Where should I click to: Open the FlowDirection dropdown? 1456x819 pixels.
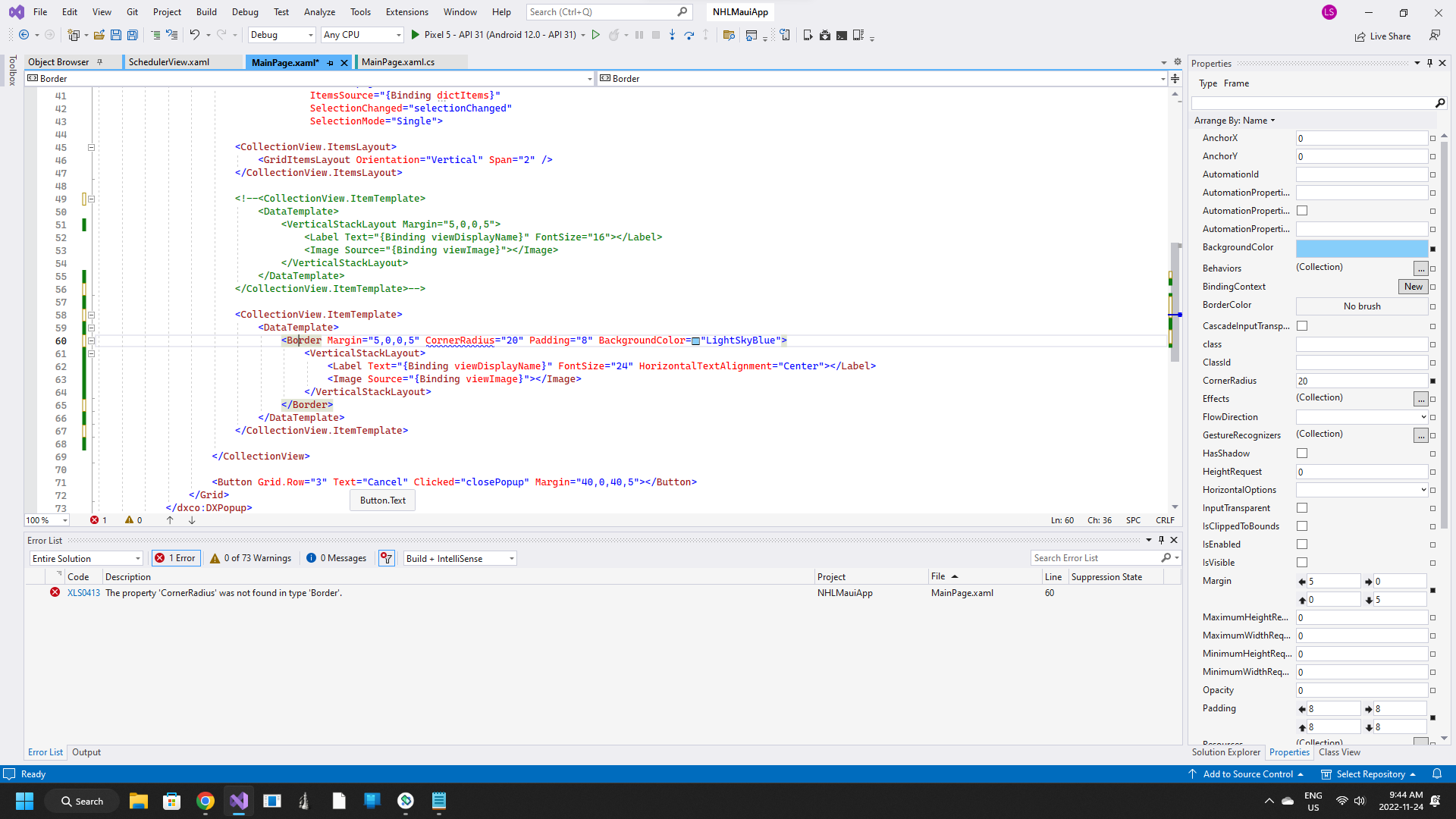click(x=1362, y=417)
